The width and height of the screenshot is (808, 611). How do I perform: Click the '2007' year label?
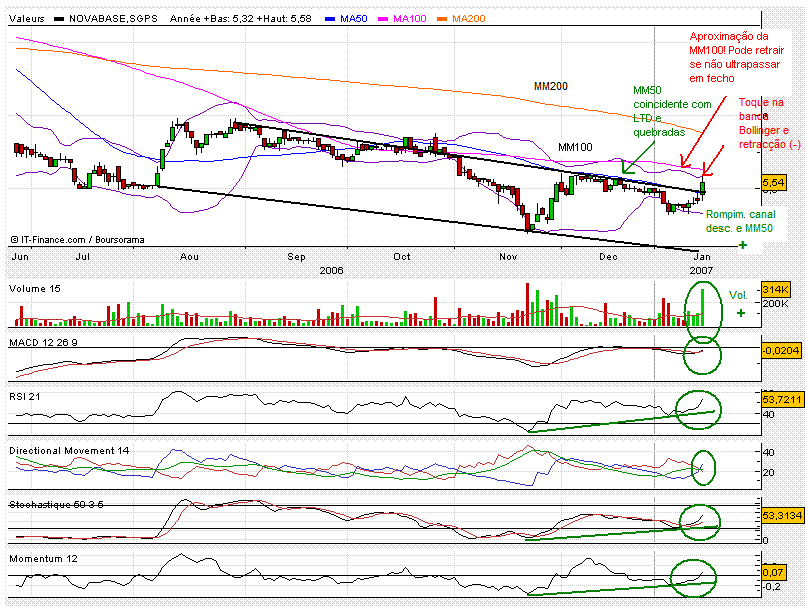701,270
